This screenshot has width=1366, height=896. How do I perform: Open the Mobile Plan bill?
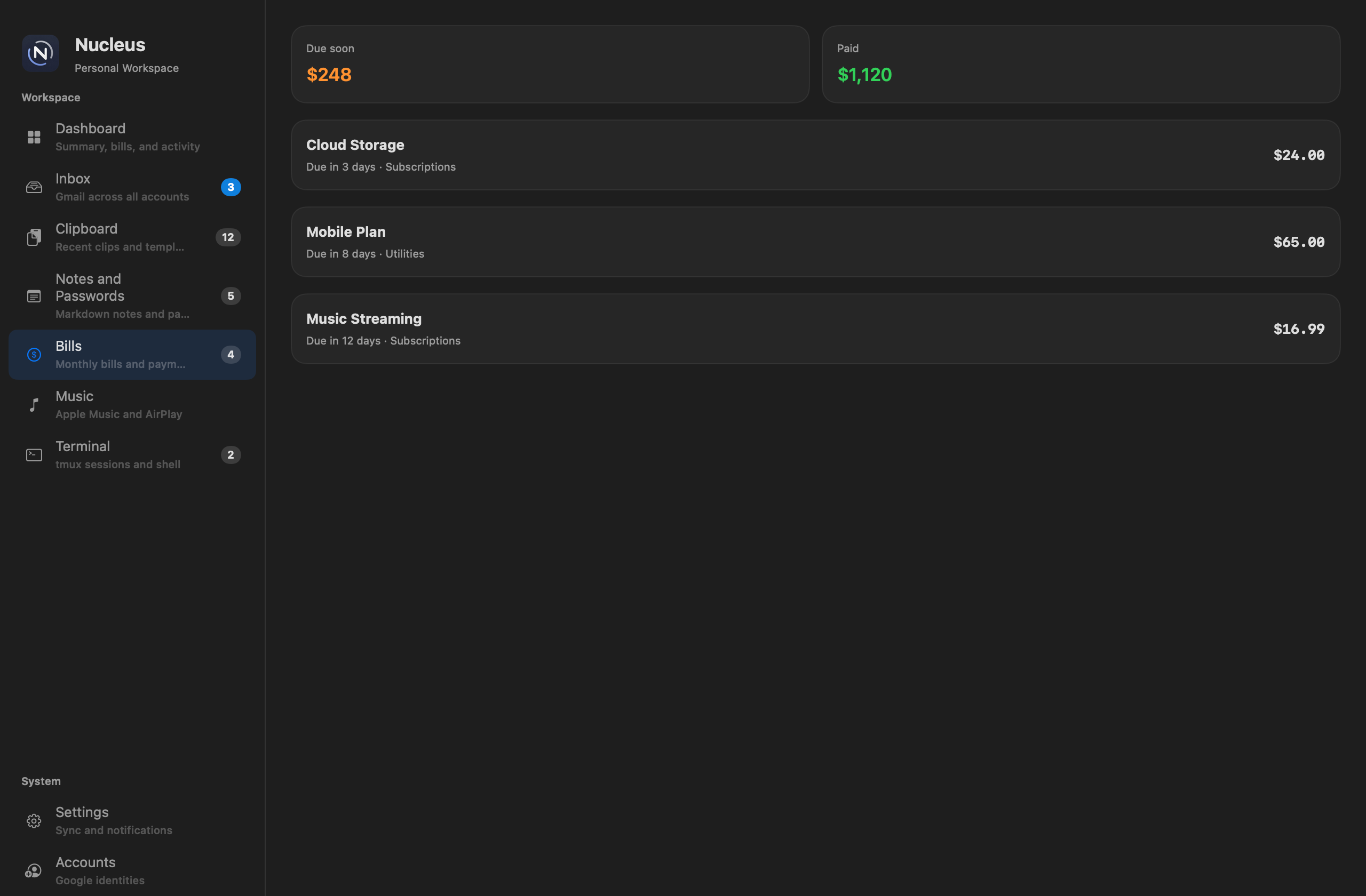tap(815, 242)
